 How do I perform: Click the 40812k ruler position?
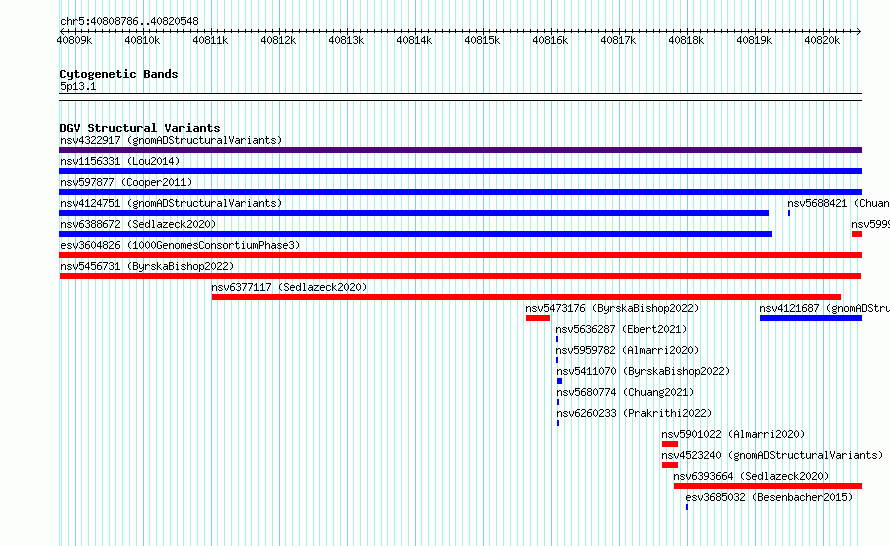[x=278, y=40]
